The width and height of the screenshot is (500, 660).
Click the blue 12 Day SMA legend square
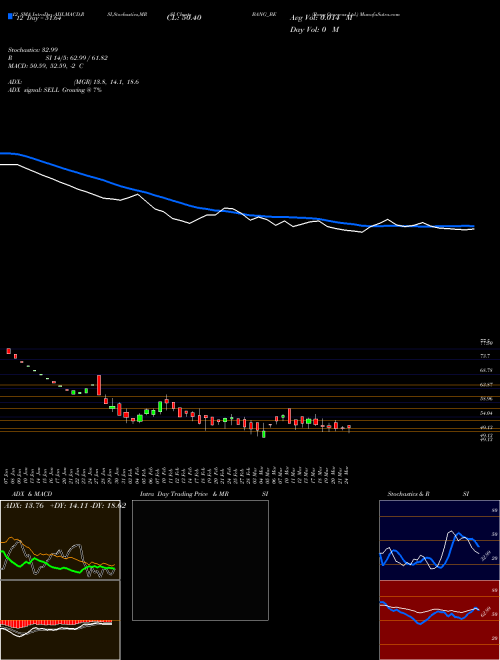[10, 16]
